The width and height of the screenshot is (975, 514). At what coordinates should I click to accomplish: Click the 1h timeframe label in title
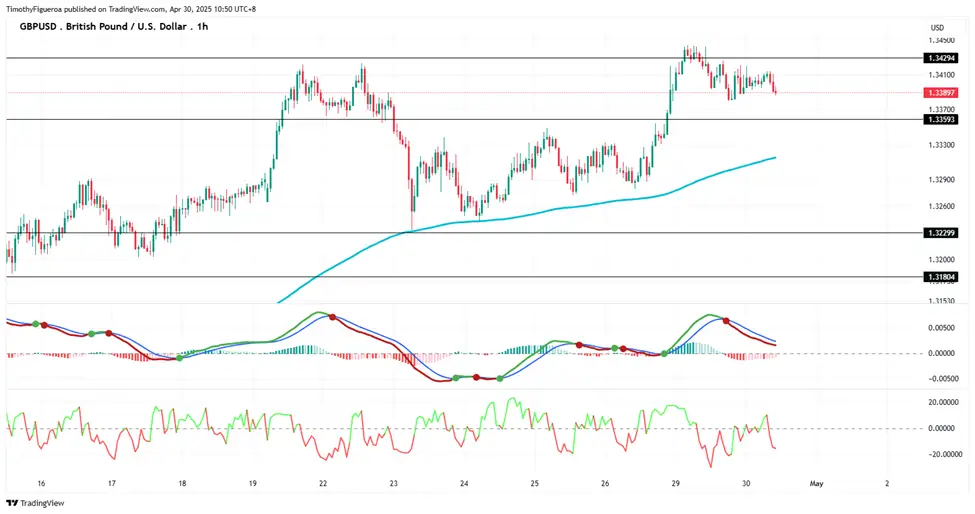[203, 27]
